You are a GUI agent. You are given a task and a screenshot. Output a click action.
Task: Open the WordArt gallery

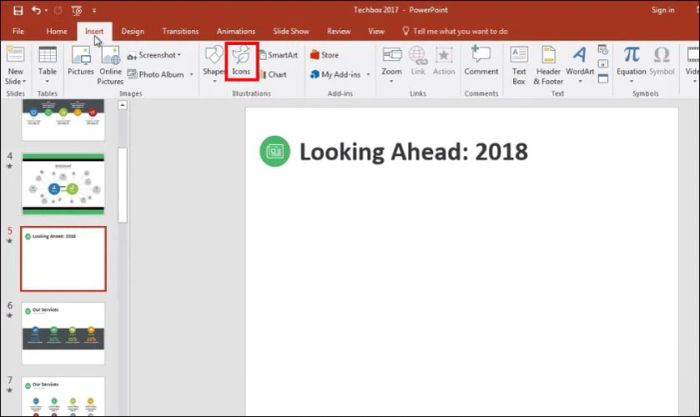tap(580, 65)
